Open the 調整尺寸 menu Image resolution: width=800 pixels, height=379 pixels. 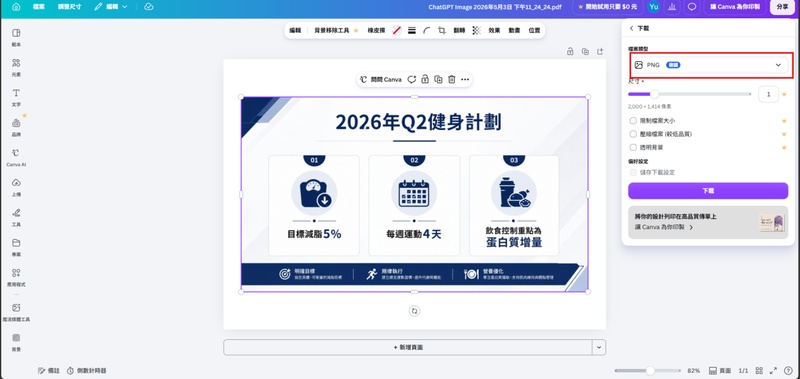click(69, 7)
